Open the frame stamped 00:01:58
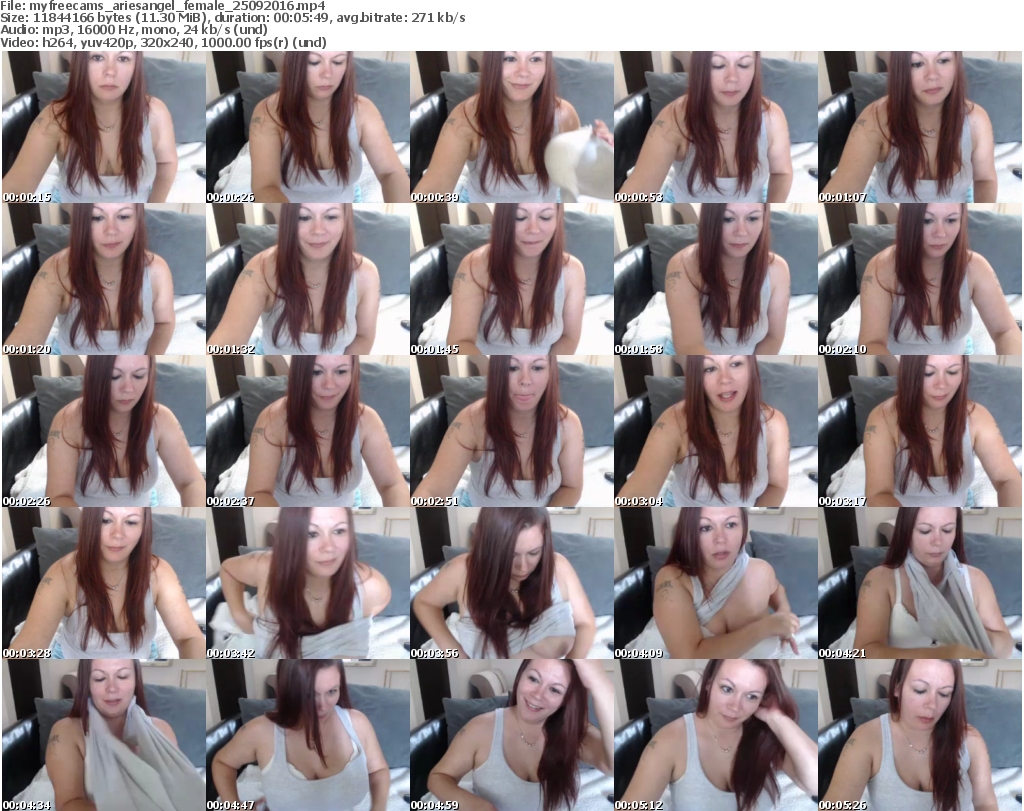 pos(716,279)
